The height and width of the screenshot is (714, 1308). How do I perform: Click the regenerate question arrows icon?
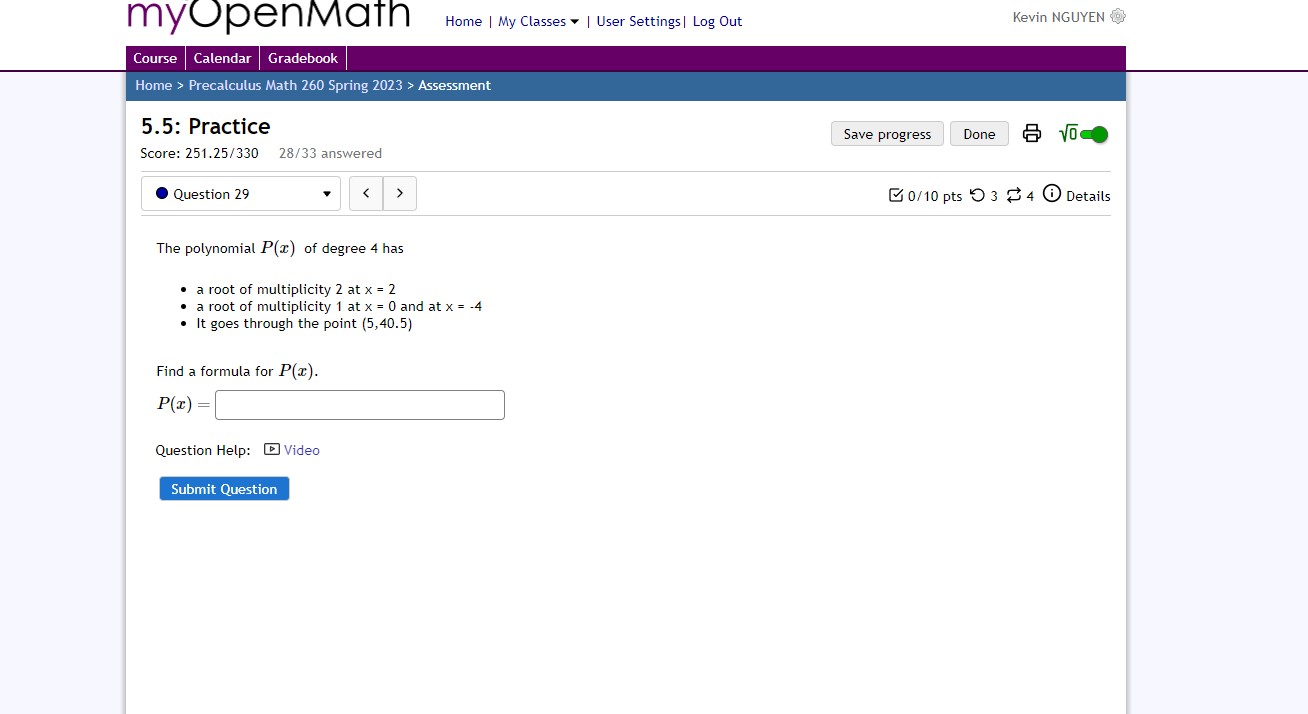tap(1013, 195)
